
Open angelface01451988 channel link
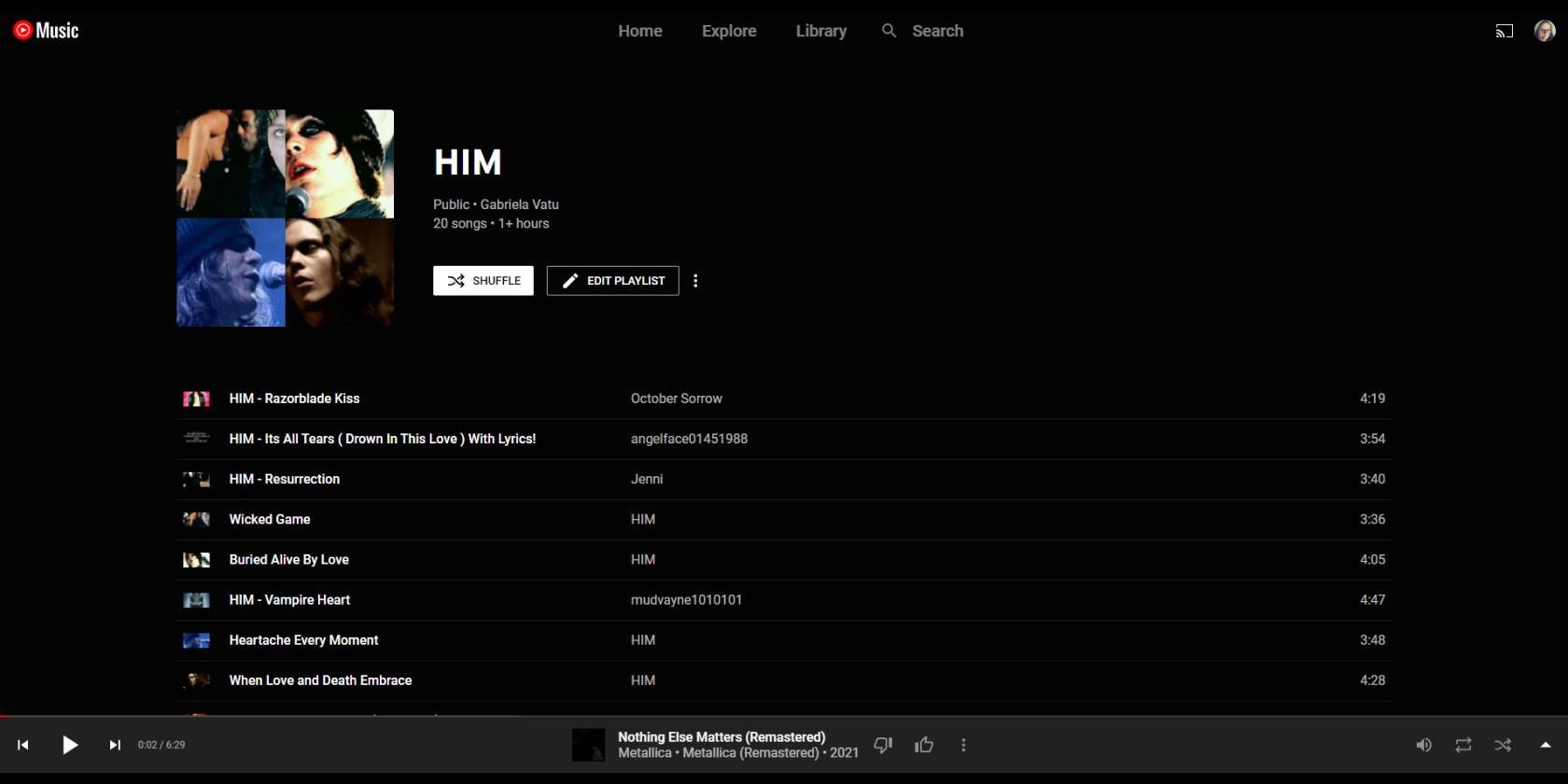[689, 439]
